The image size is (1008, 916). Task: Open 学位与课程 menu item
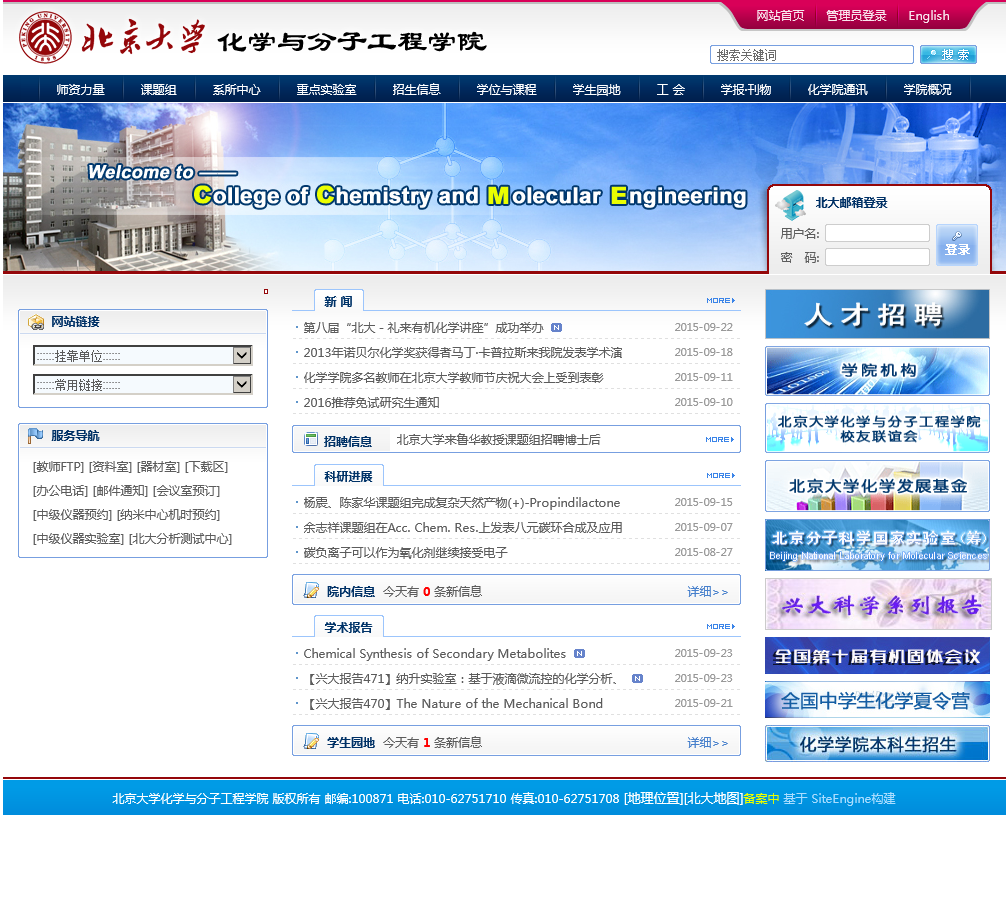(506, 89)
